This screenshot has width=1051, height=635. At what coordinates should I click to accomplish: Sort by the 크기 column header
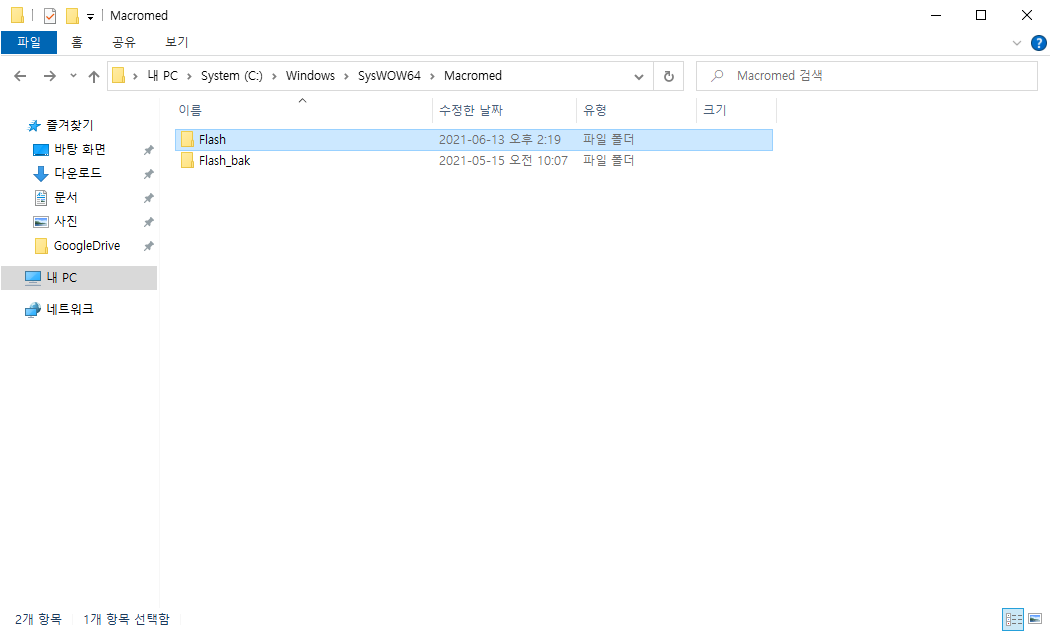(x=737, y=110)
